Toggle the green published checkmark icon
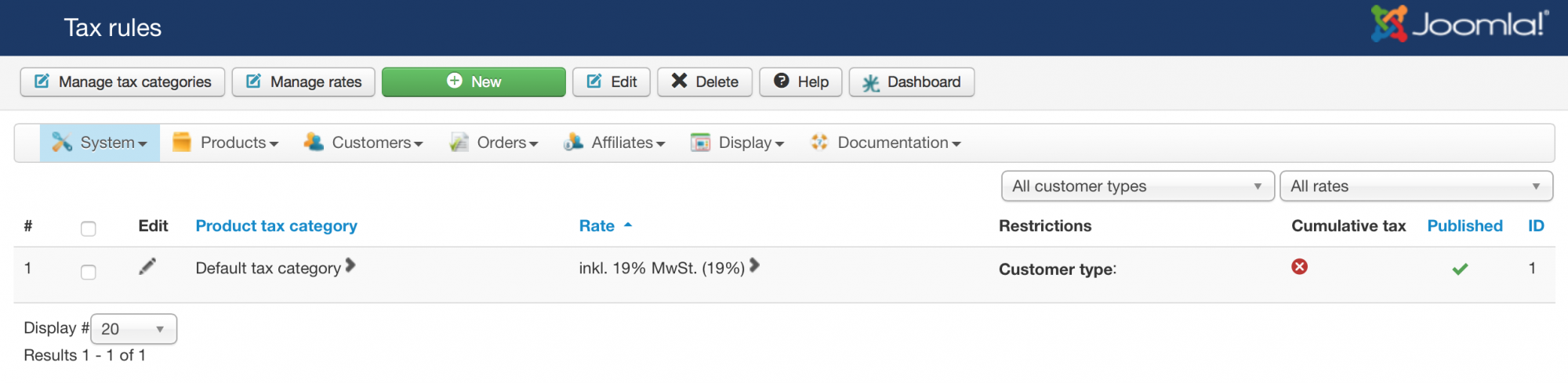The height and width of the screenshot is (383, 1568). click(1459, 269)
